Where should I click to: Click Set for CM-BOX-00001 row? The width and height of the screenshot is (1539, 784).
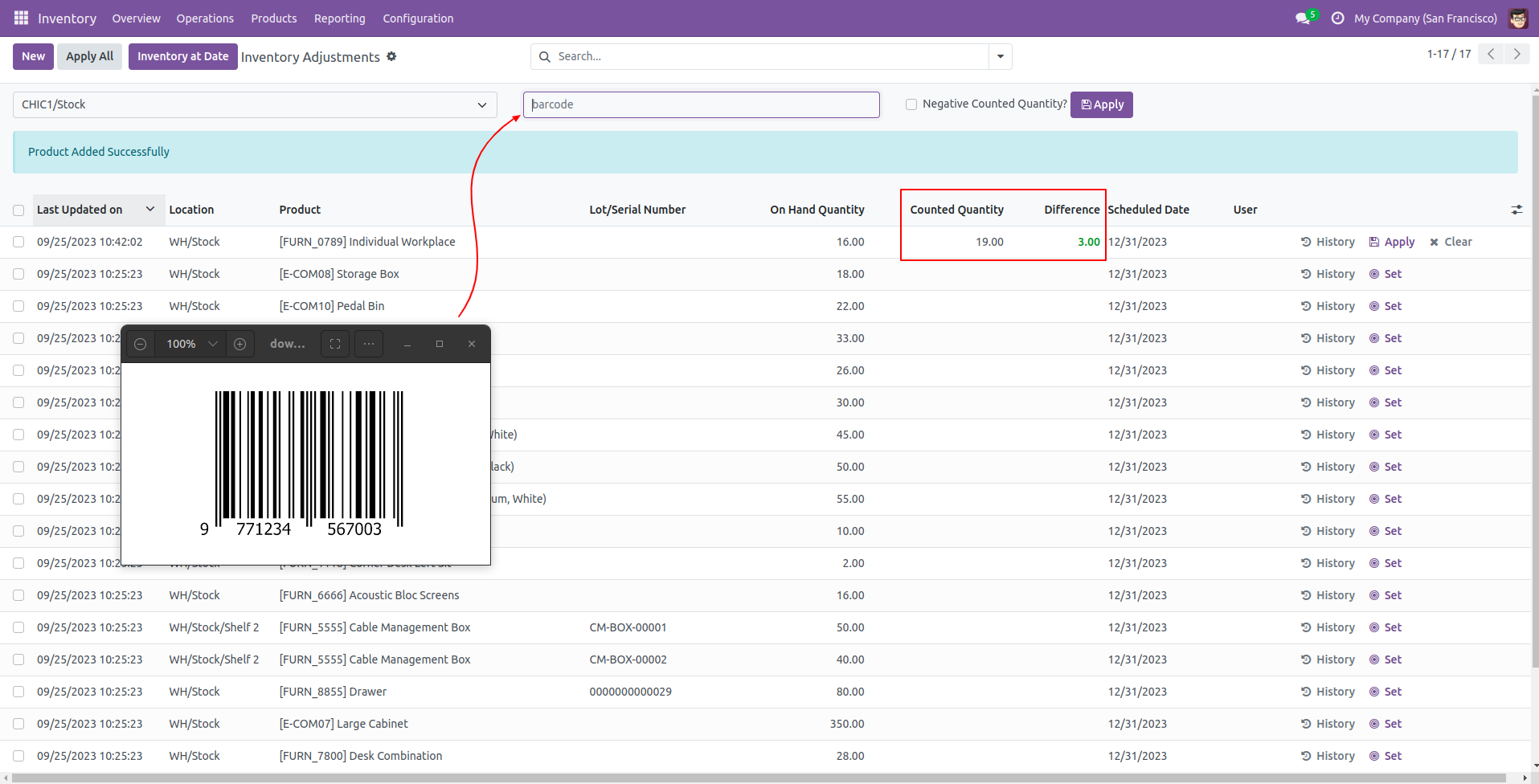1386,627
